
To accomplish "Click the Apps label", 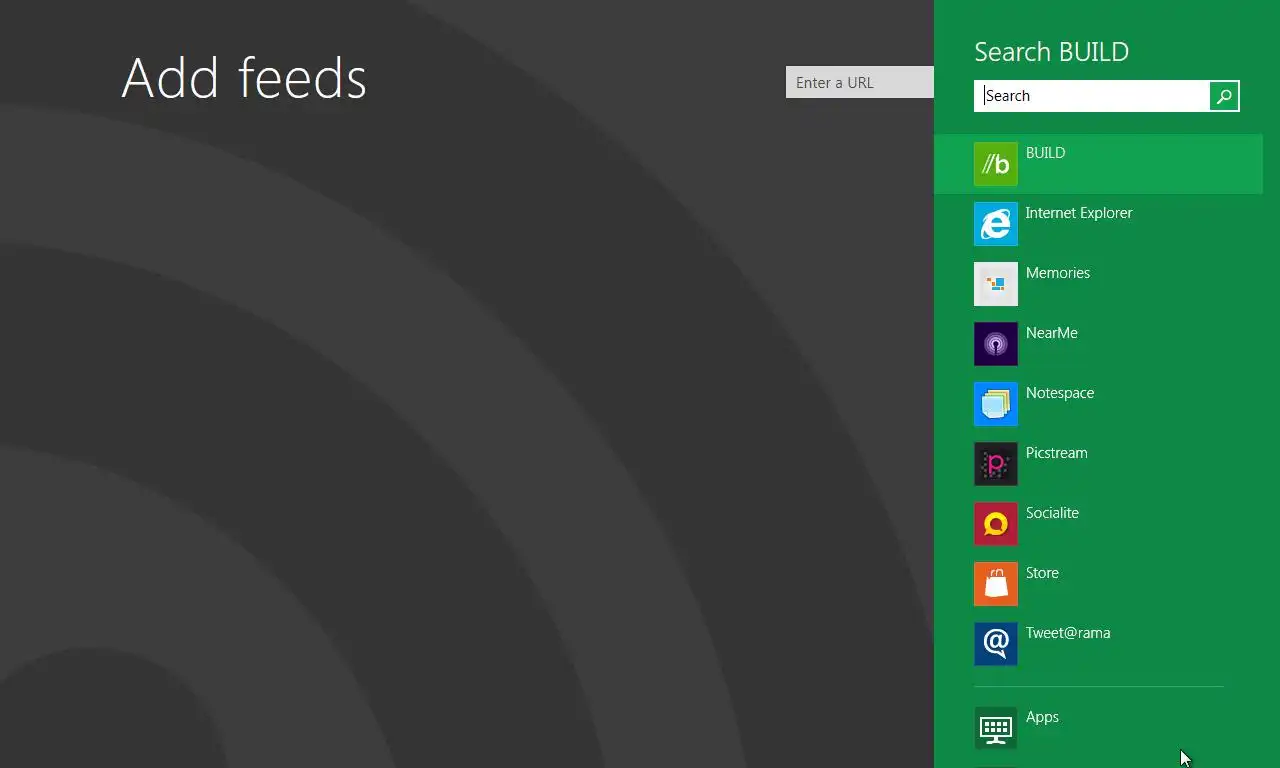I will 1042,717.
